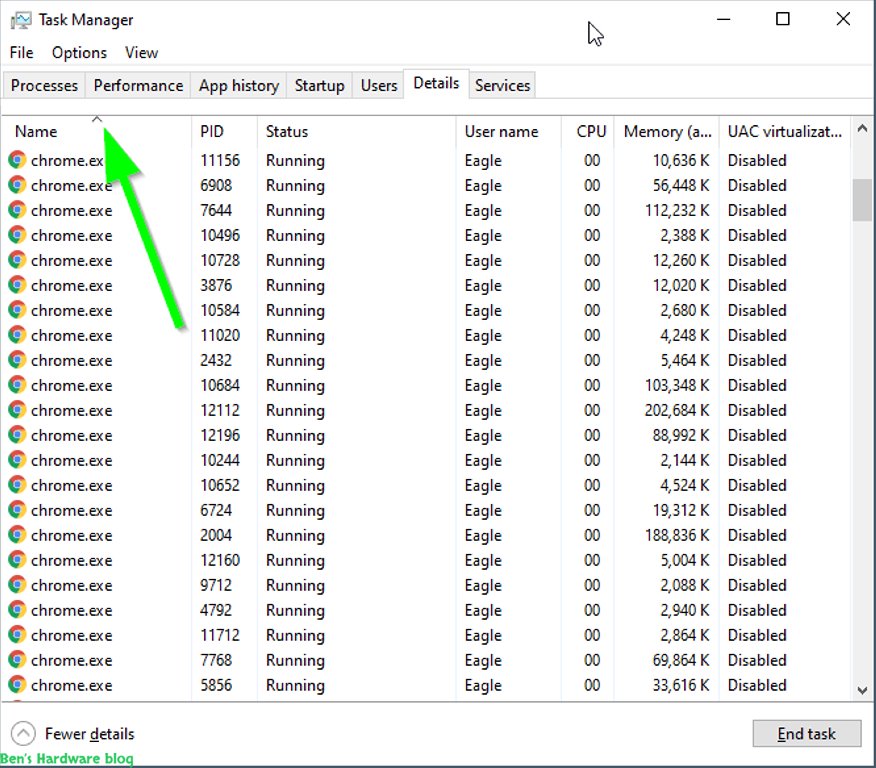Click Chrome icon in PID 7644 row

point(17,210)
